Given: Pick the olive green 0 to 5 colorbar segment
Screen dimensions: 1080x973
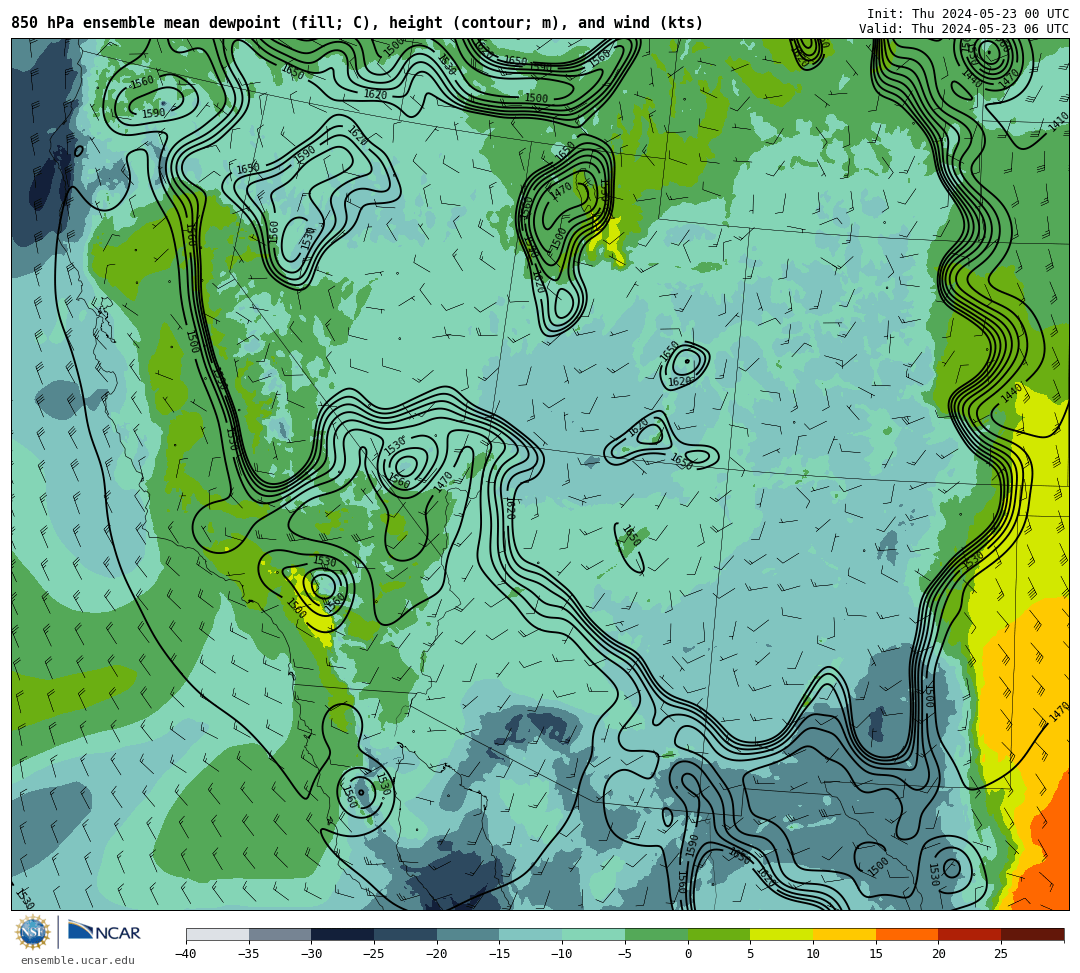Looking at the screenshot, I should pos(719,934).
